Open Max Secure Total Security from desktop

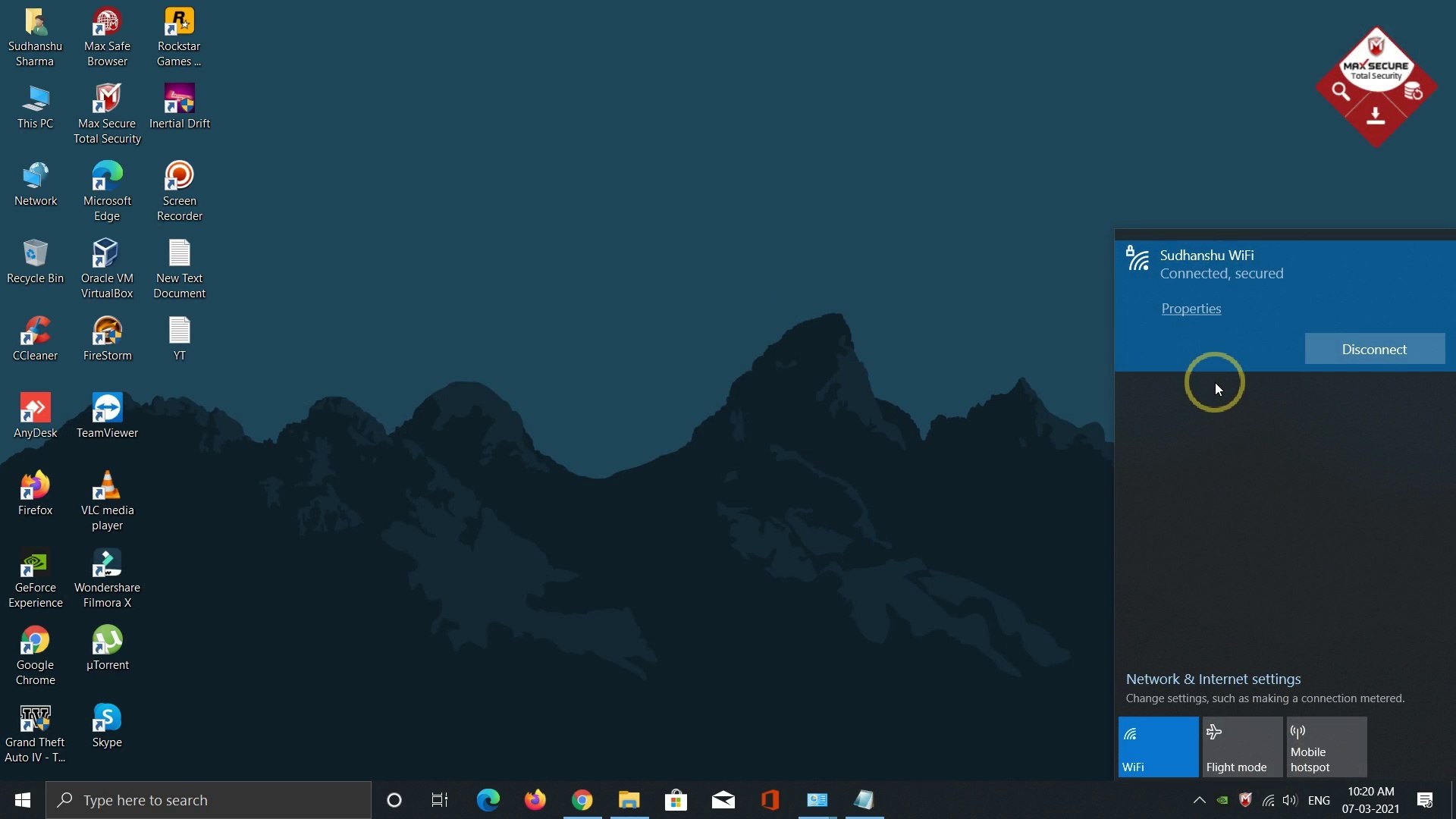[106, 106]
